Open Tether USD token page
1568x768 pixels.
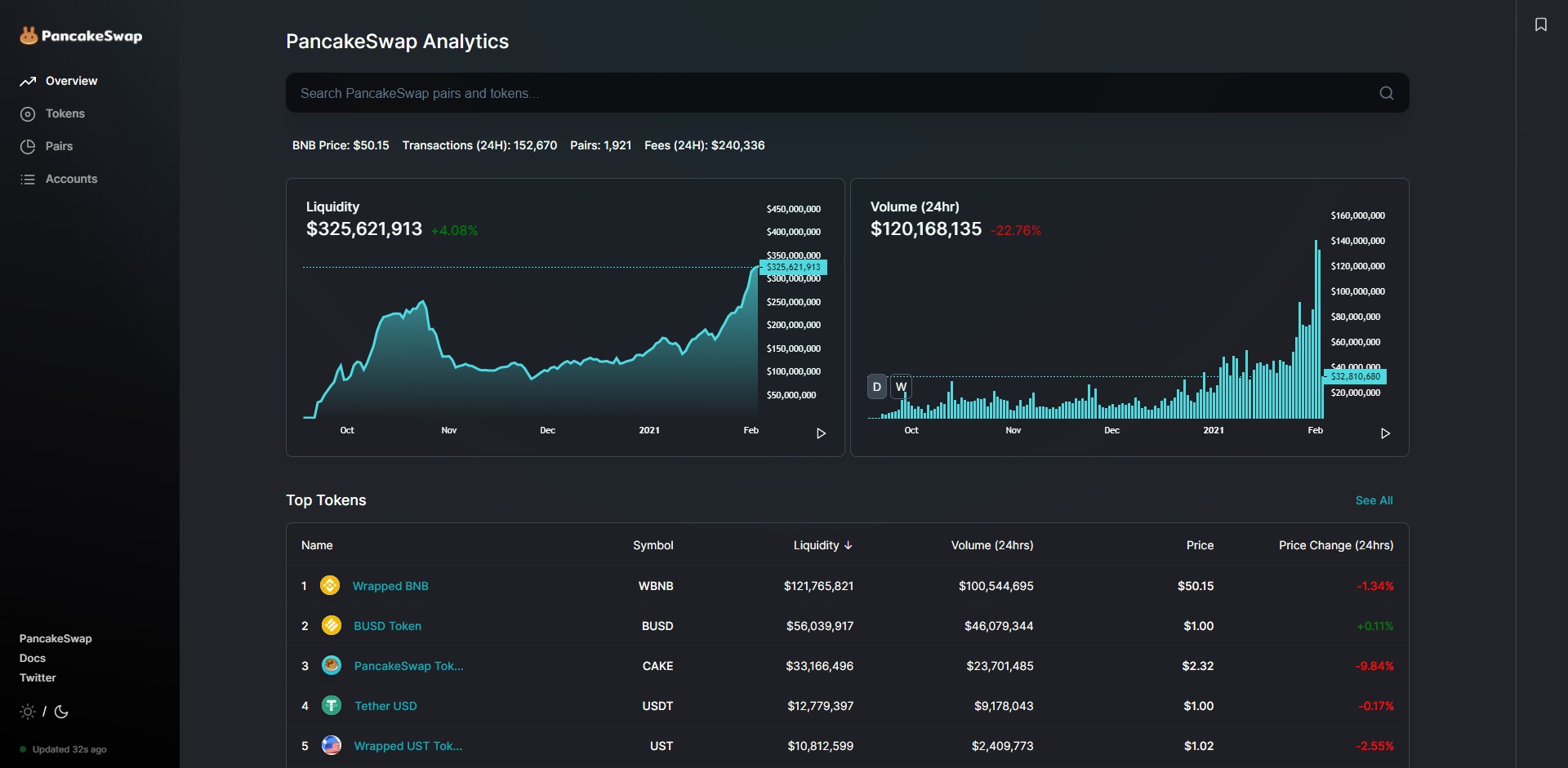tap(385, 706)
